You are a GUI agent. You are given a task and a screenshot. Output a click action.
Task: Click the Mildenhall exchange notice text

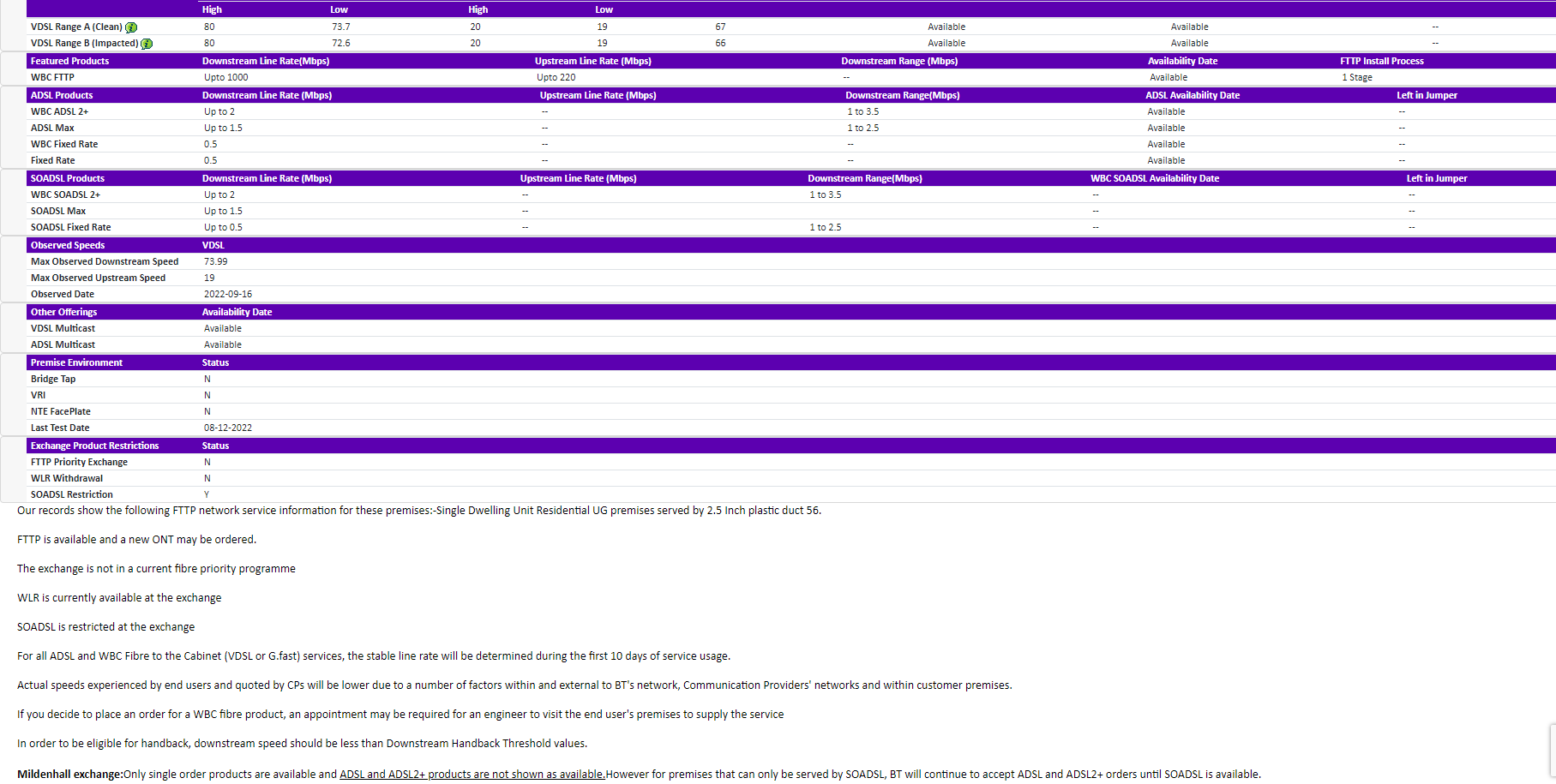point(69,774)
